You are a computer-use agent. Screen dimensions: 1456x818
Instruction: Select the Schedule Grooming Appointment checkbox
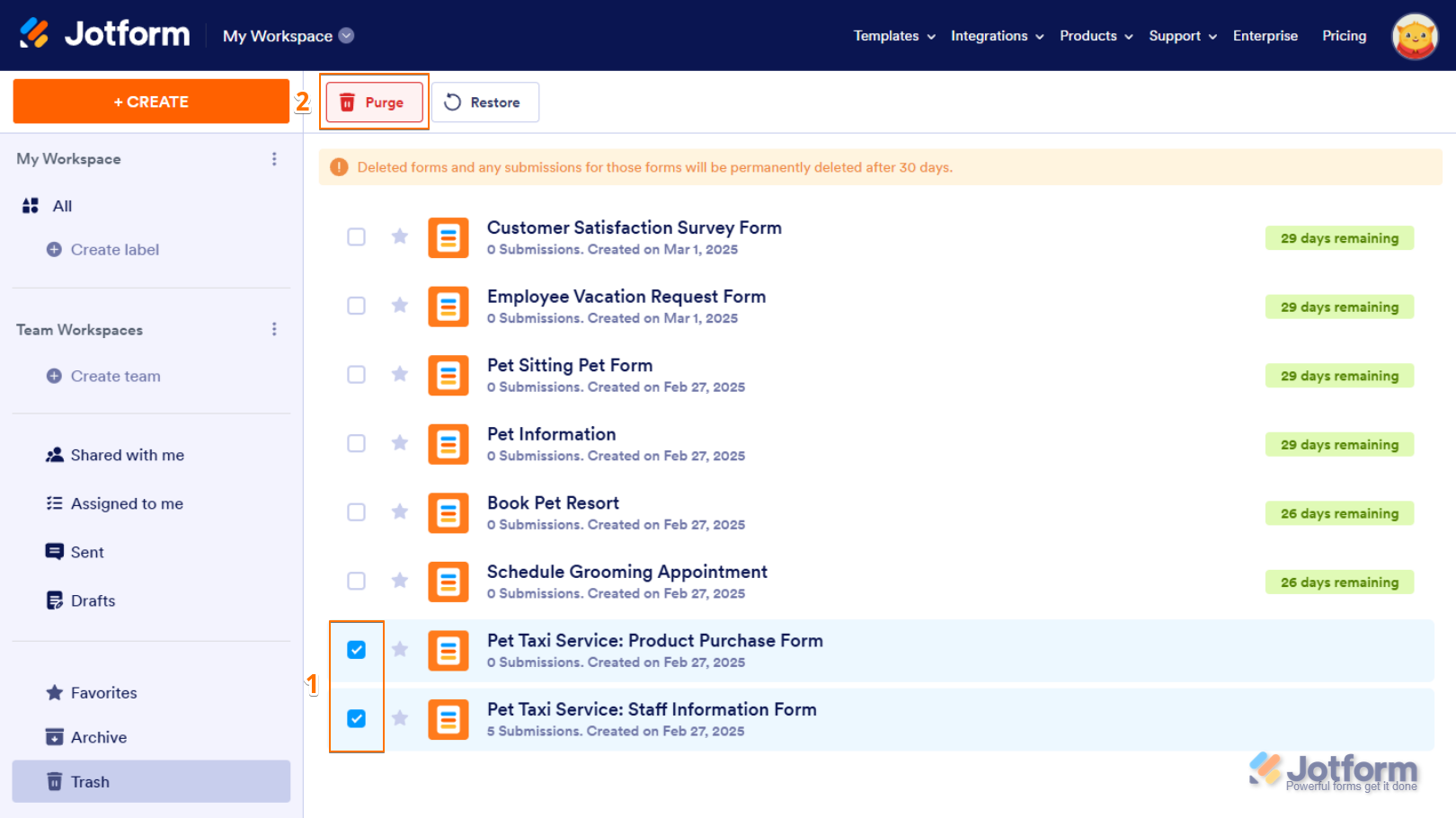[x=357, y=581]
